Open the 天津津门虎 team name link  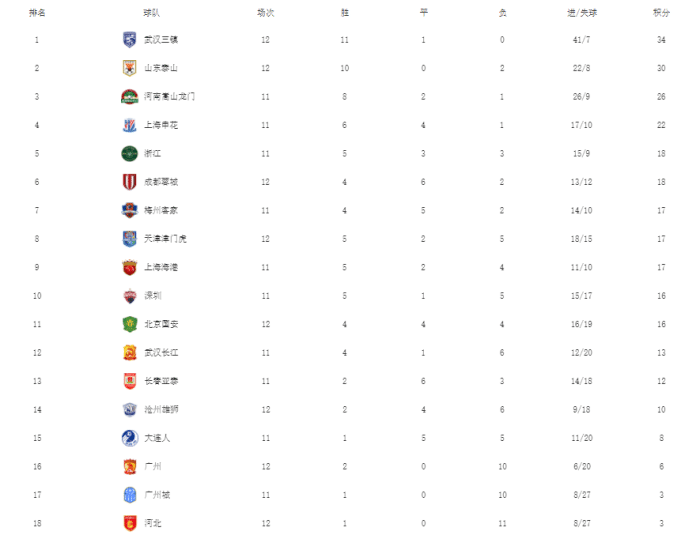coord(165,239)
